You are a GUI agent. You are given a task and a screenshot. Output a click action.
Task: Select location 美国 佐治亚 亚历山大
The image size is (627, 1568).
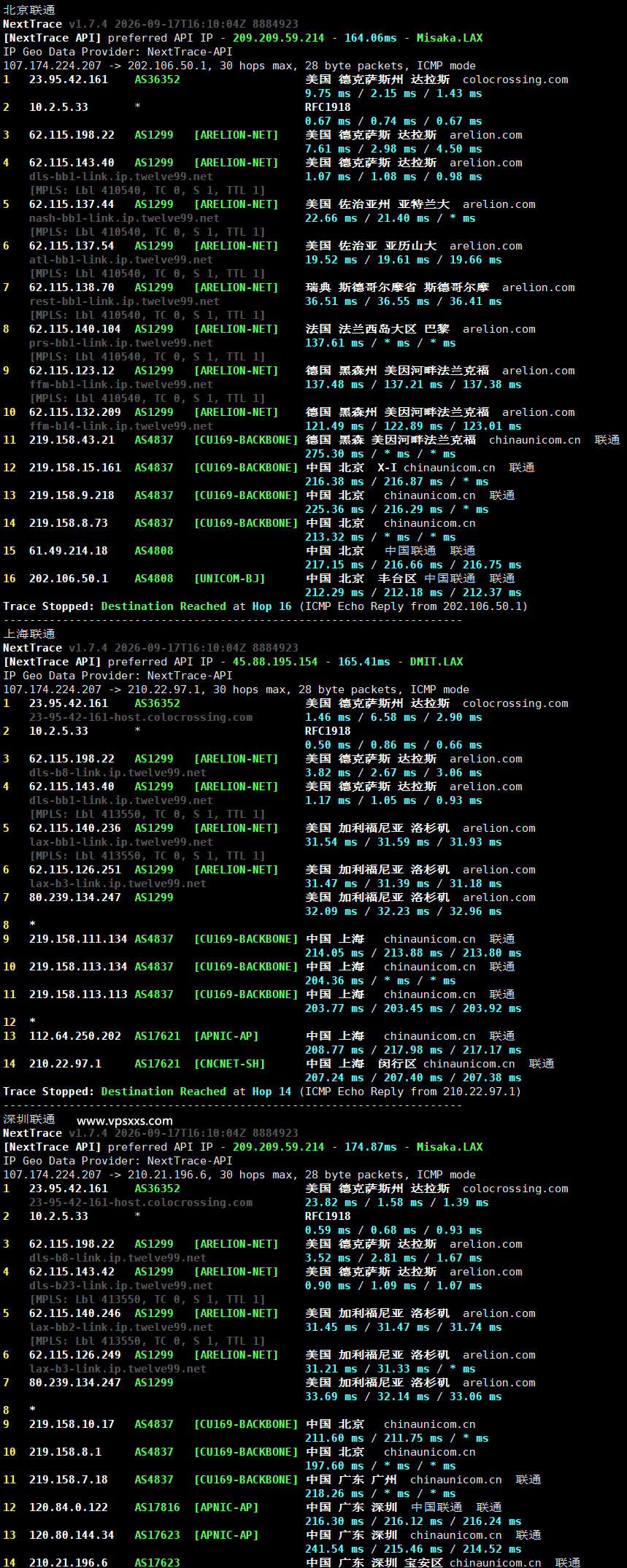[371, 246]
